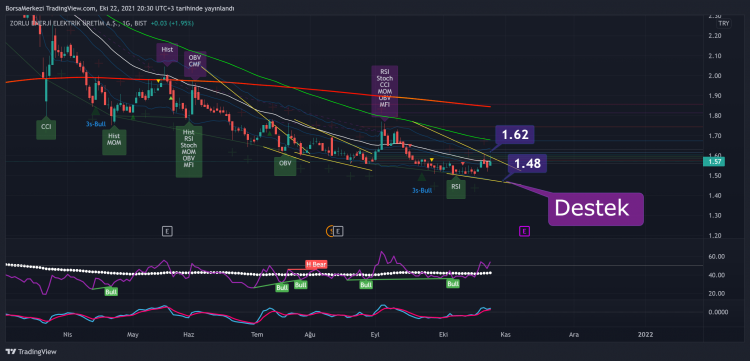Select the green Hist RSI Stoch MOM OBV MFI label
This screenshot has width=750, height=361.
click(188, 151)
